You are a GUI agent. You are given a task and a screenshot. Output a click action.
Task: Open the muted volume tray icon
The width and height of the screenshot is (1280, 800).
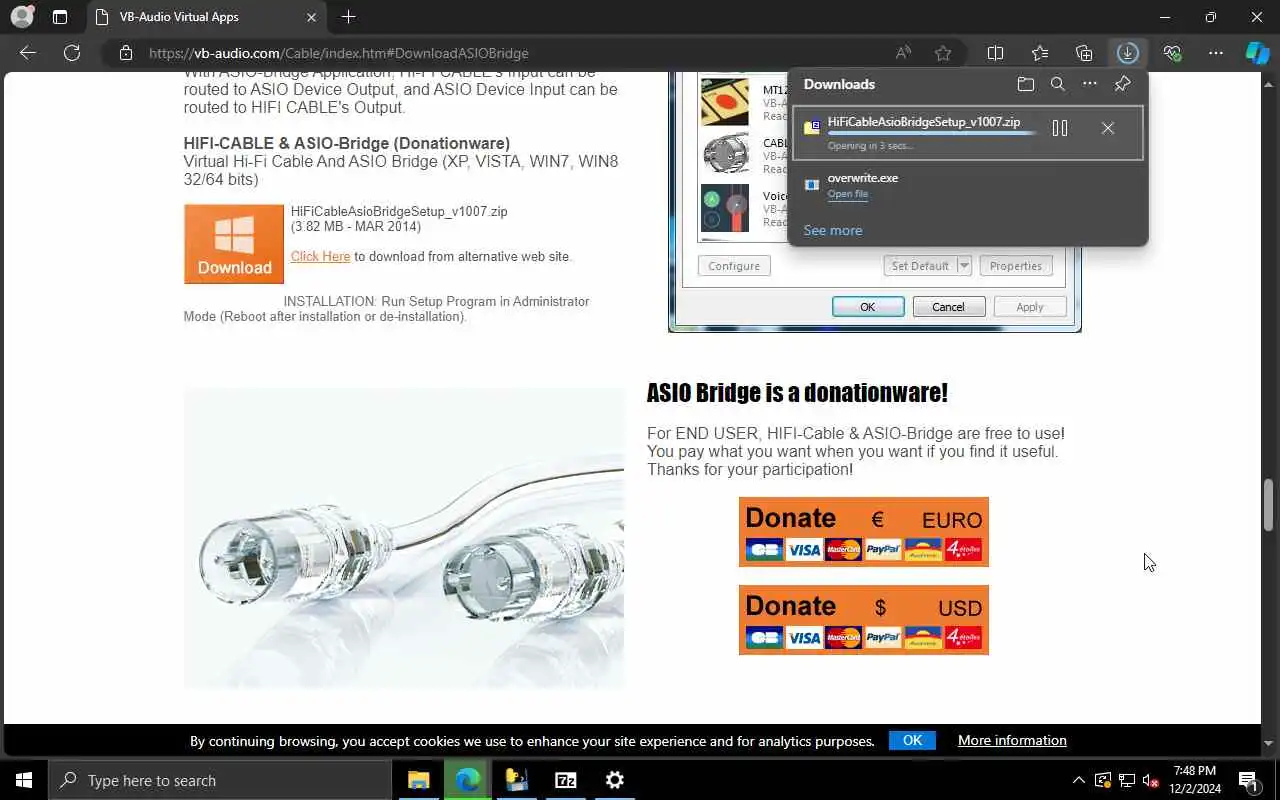(x=1151, y=780)
